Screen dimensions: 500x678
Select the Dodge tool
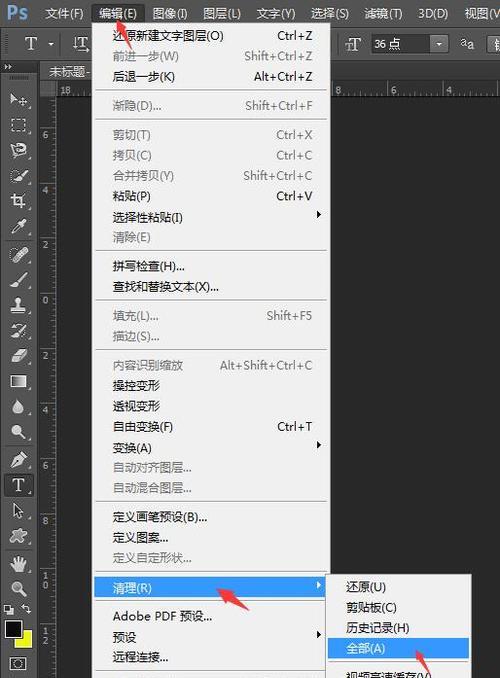click(x=18, y=432)
